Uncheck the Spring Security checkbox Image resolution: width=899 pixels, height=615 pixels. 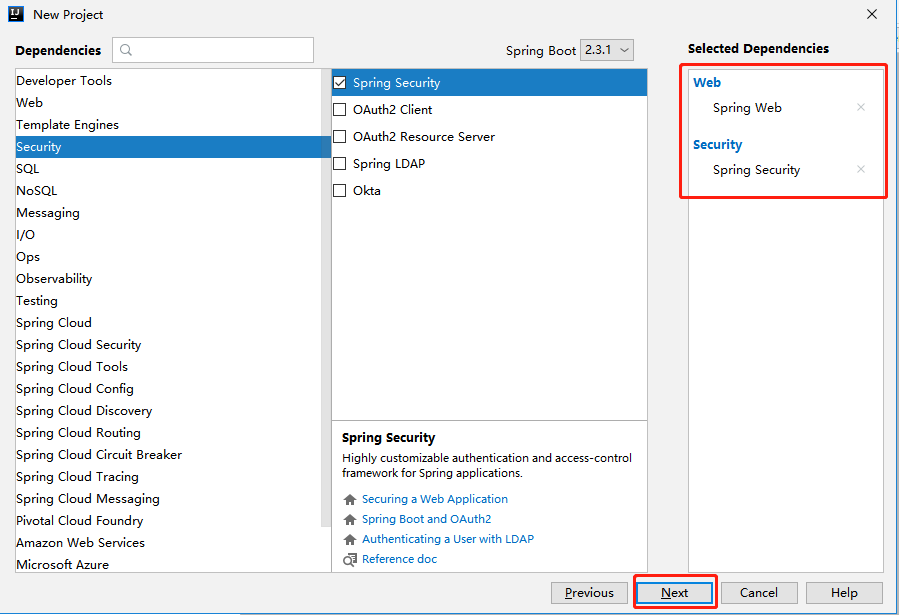coord(340,83)
